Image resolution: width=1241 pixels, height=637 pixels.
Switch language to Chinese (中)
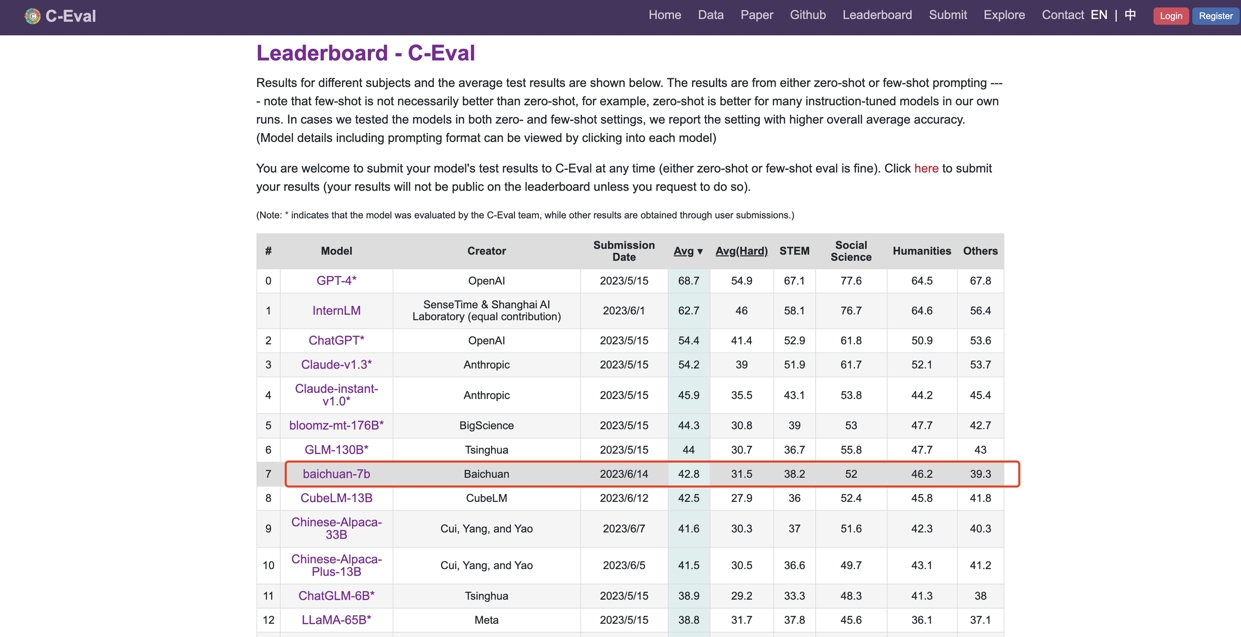[1130, 15]
